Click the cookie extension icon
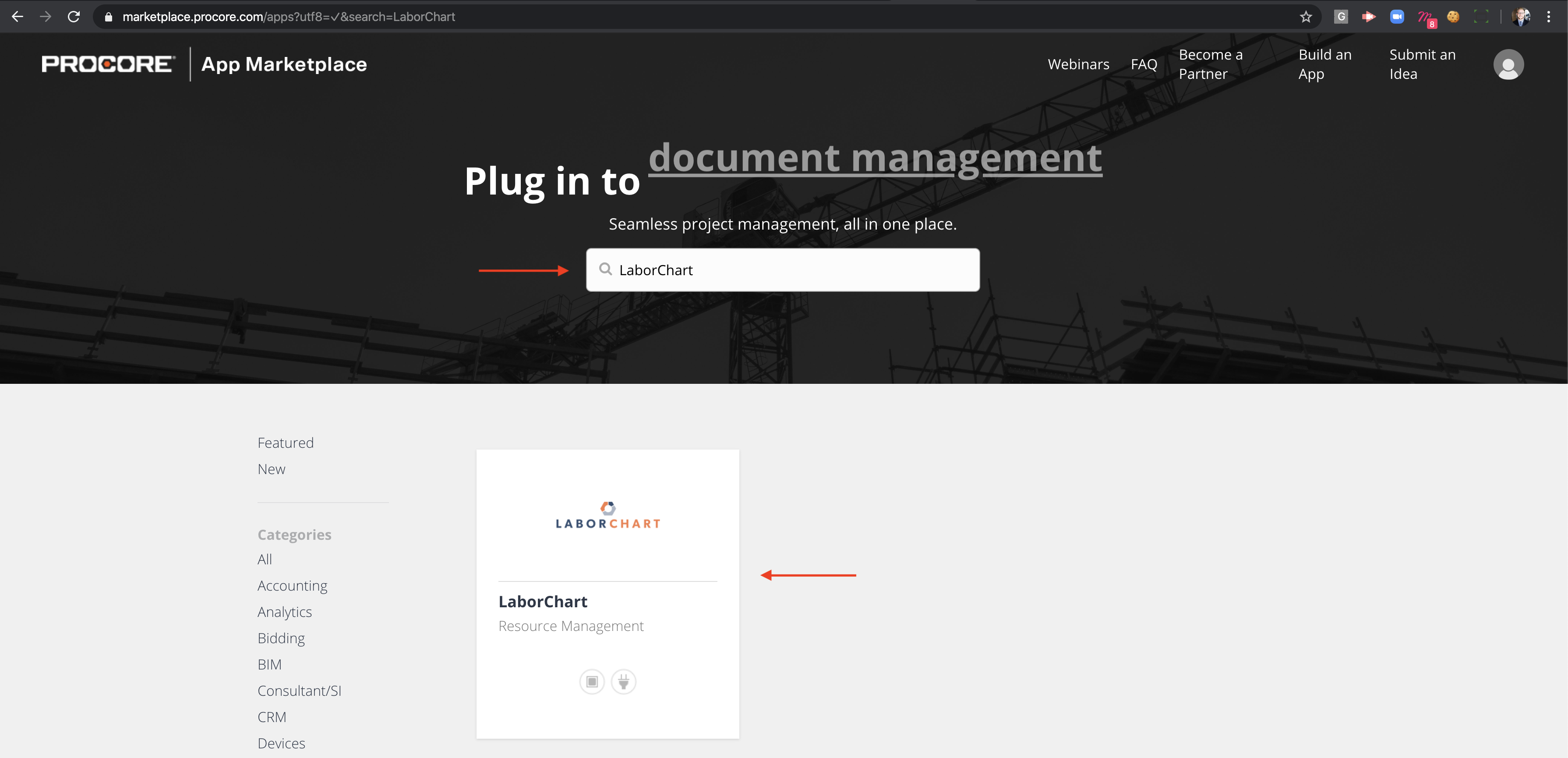Screen dimensions: 1568x758 tap(1453, 17)
